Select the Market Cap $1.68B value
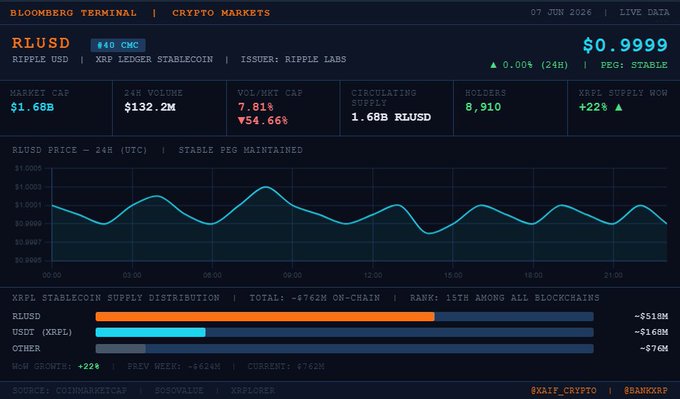 pos(32,107)
